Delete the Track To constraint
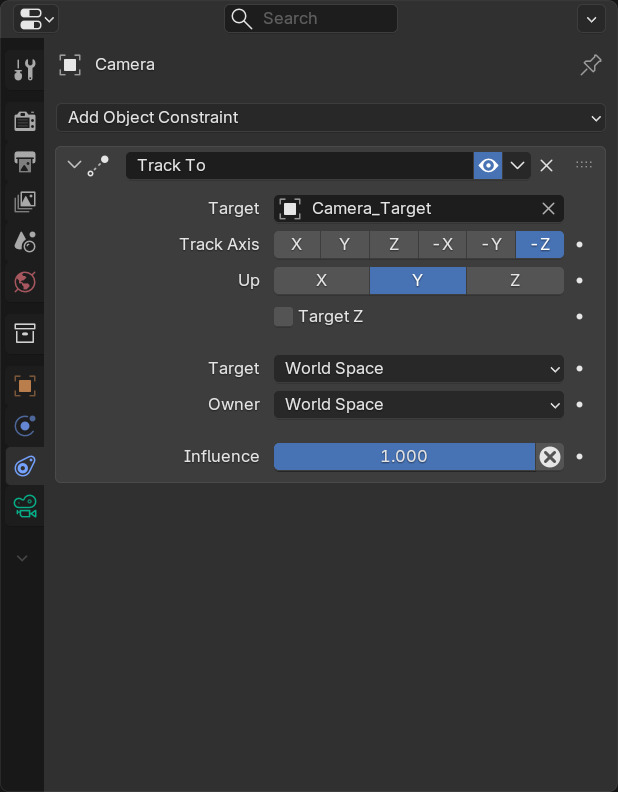618x792 pixels. coord(546,166)
